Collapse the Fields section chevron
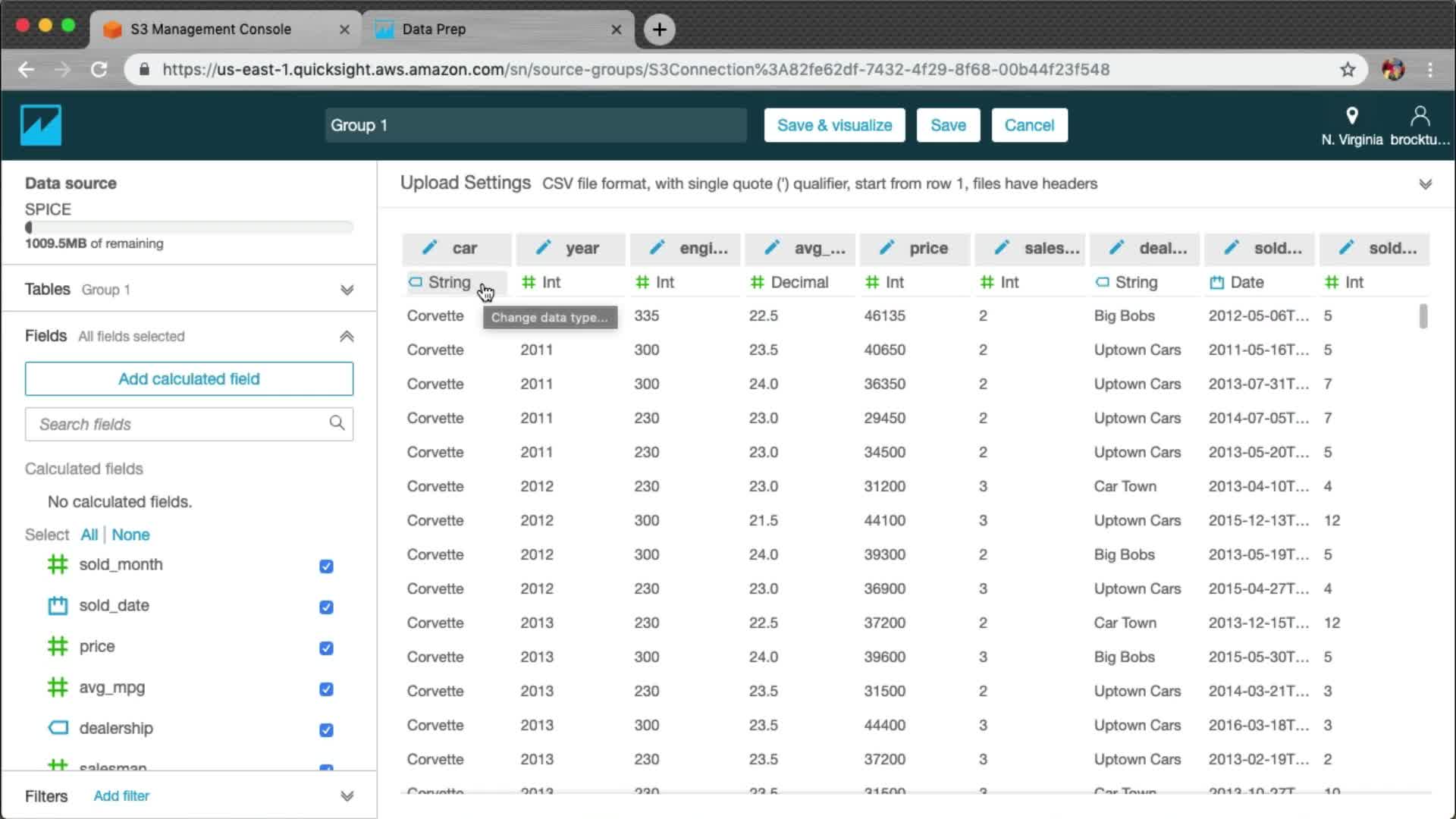This screenshot has width=1456, height=819. click(347, 337)
